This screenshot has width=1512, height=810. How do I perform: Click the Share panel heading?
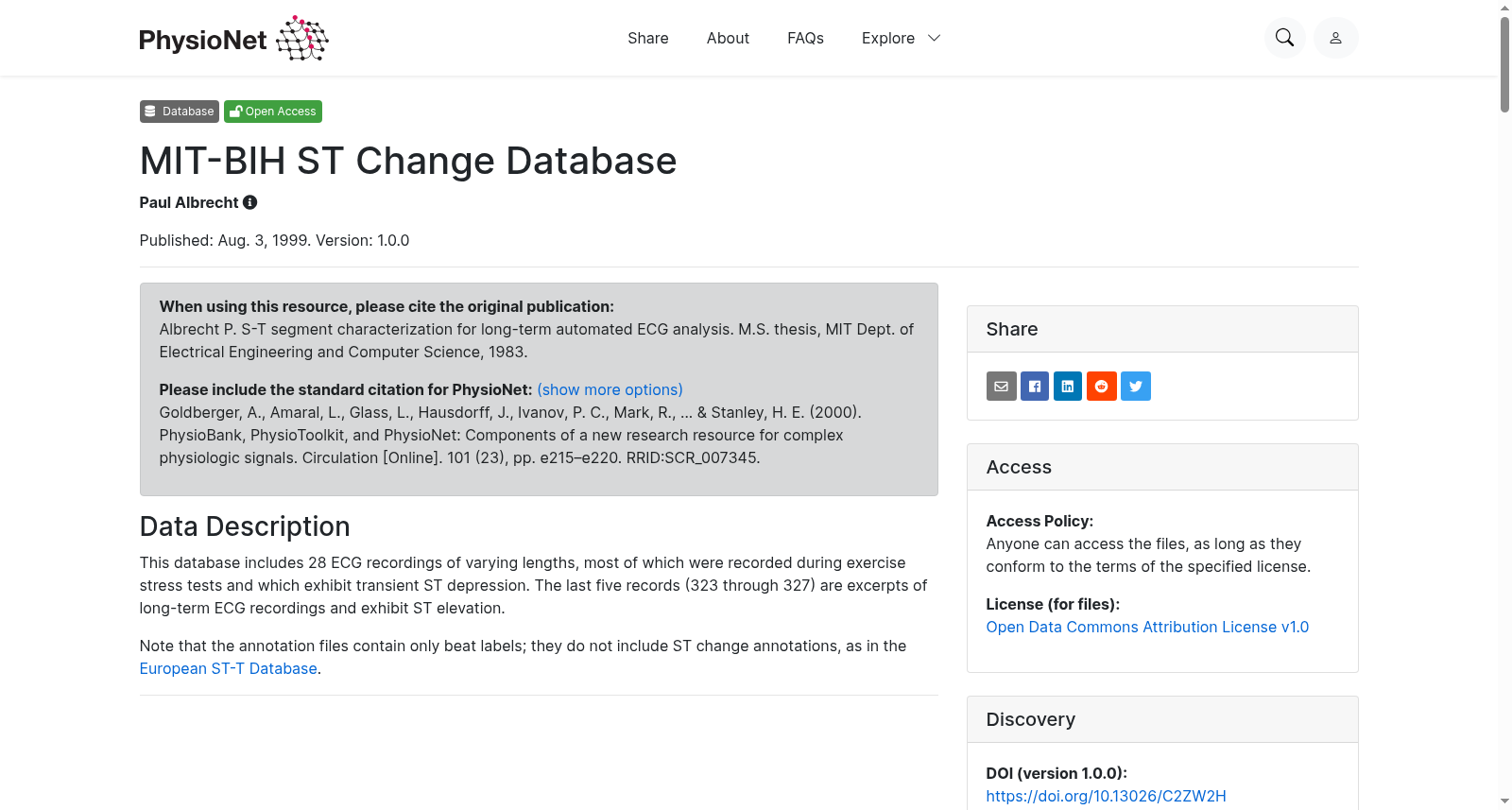pyautogui.click(x=1012, y=329)
